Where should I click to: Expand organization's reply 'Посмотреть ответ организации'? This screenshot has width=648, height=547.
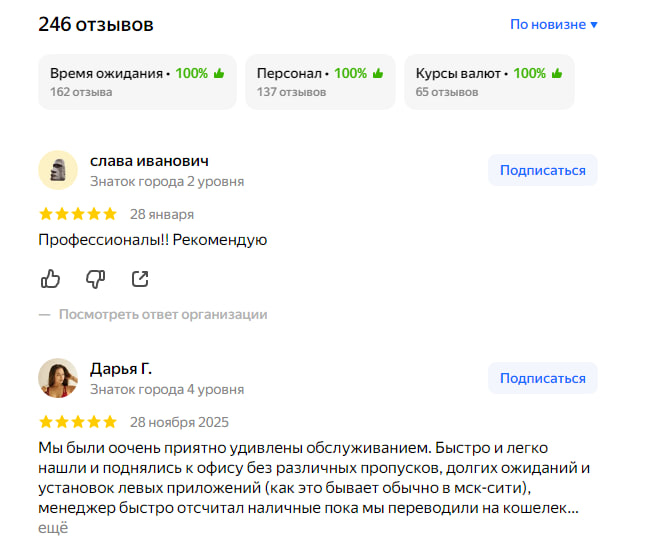coord(162,314)
